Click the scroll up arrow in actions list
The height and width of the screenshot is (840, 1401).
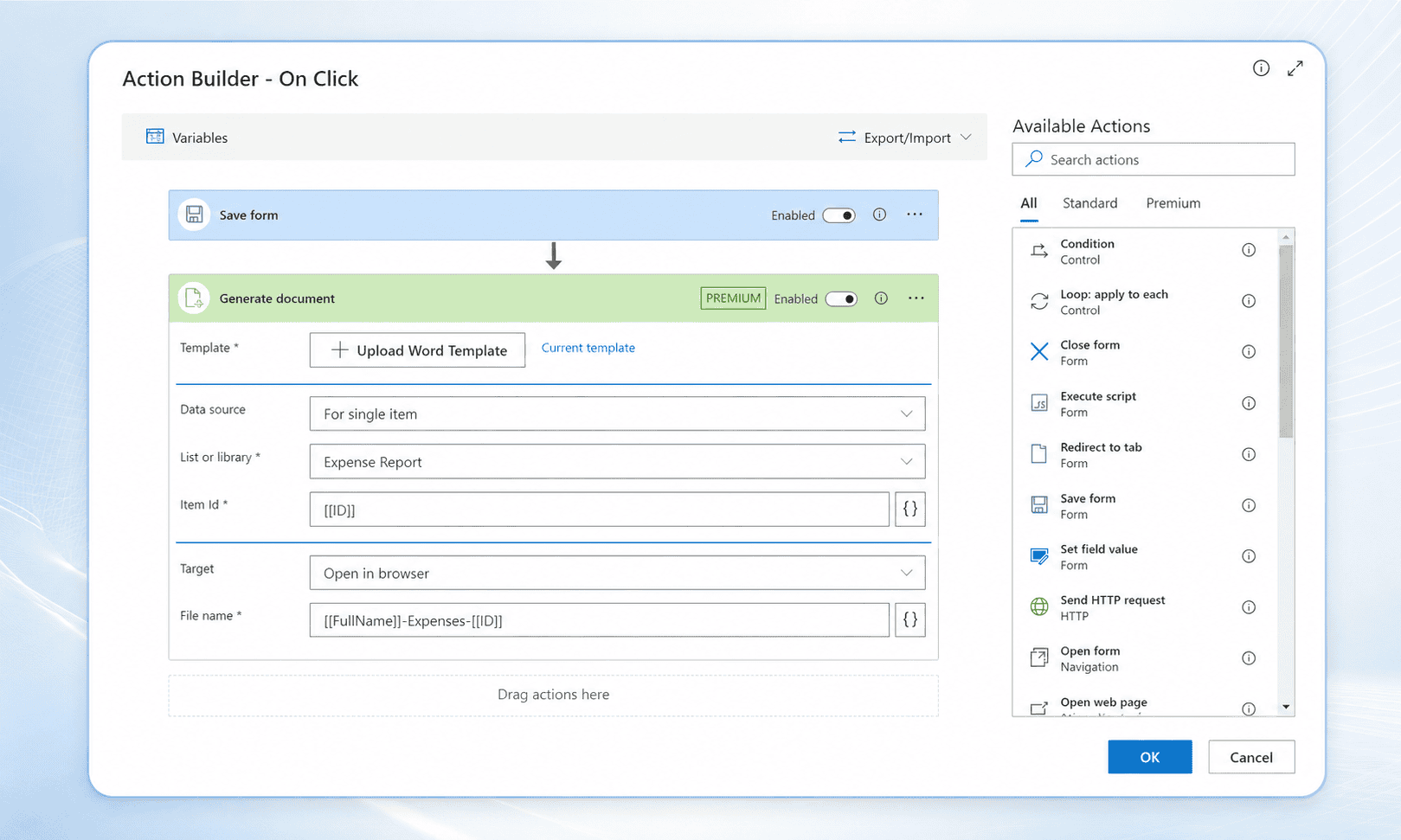click(1286, 237)
